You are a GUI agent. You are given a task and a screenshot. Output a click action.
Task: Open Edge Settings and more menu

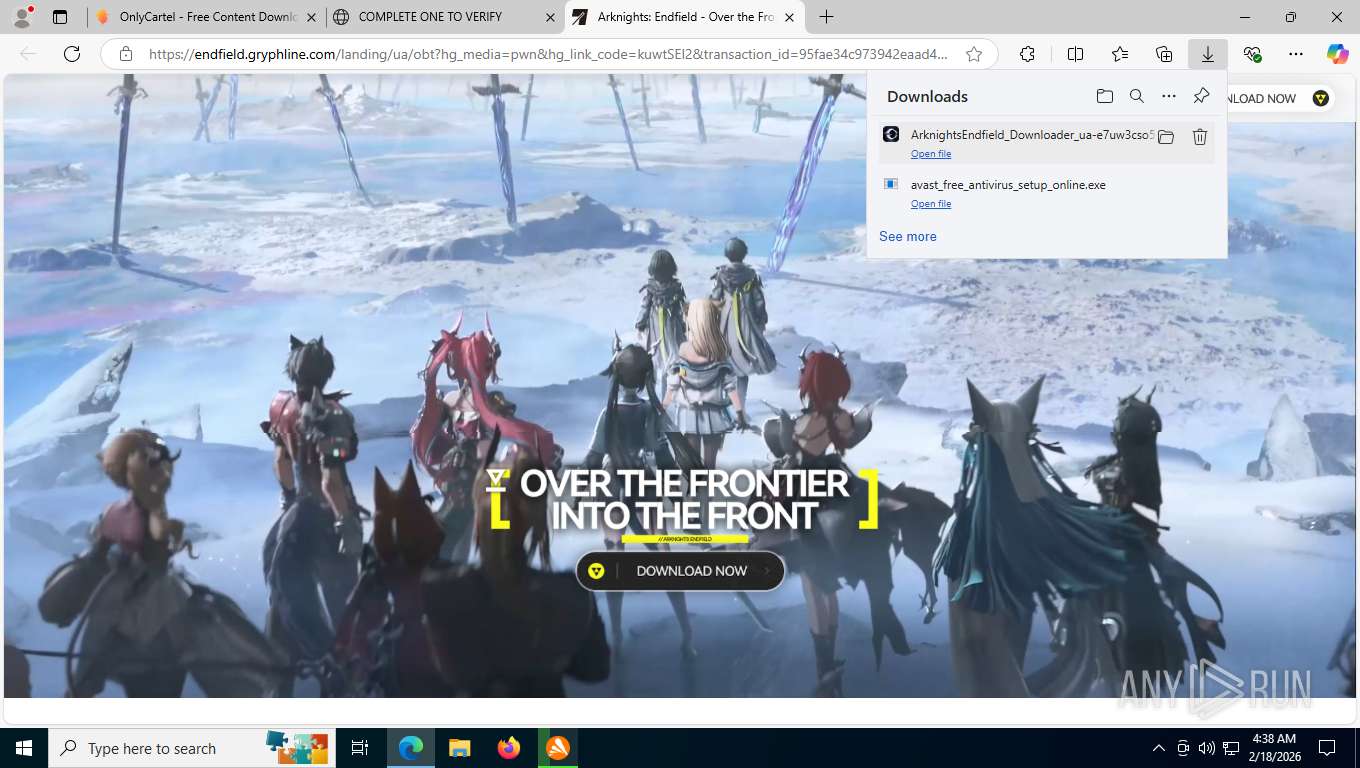tap(1296, 54)
